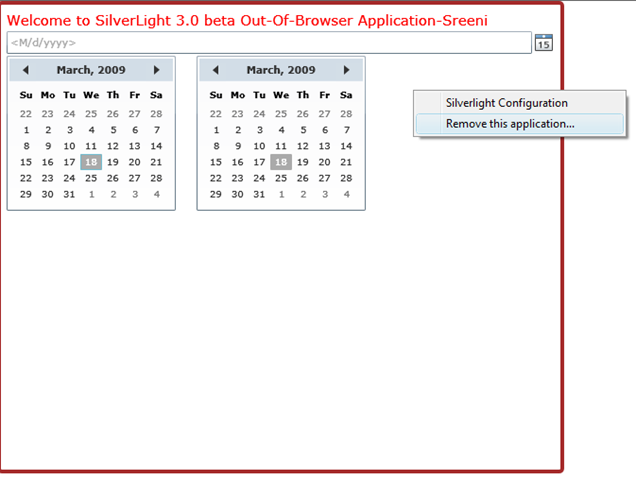
Task: Go to previous month in right calendar
Action: point(215,70)
